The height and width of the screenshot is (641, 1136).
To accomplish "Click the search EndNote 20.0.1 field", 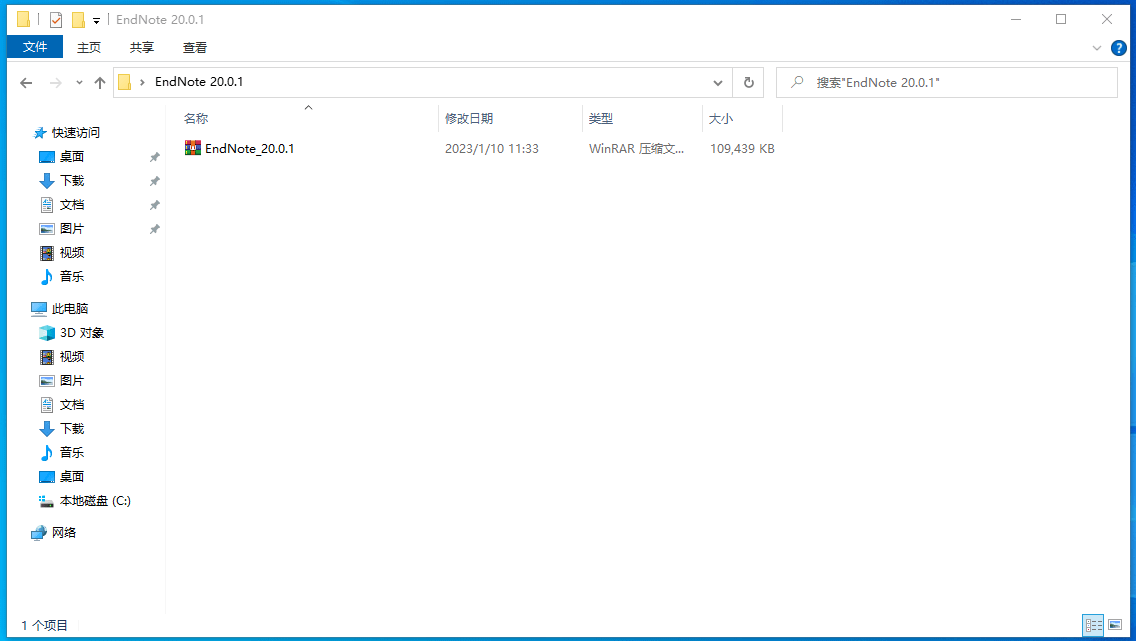I will (947, 83).
